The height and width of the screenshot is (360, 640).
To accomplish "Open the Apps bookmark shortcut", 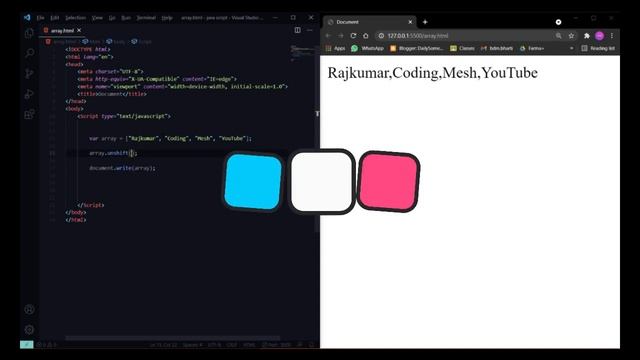I will [x=336, y=48].
